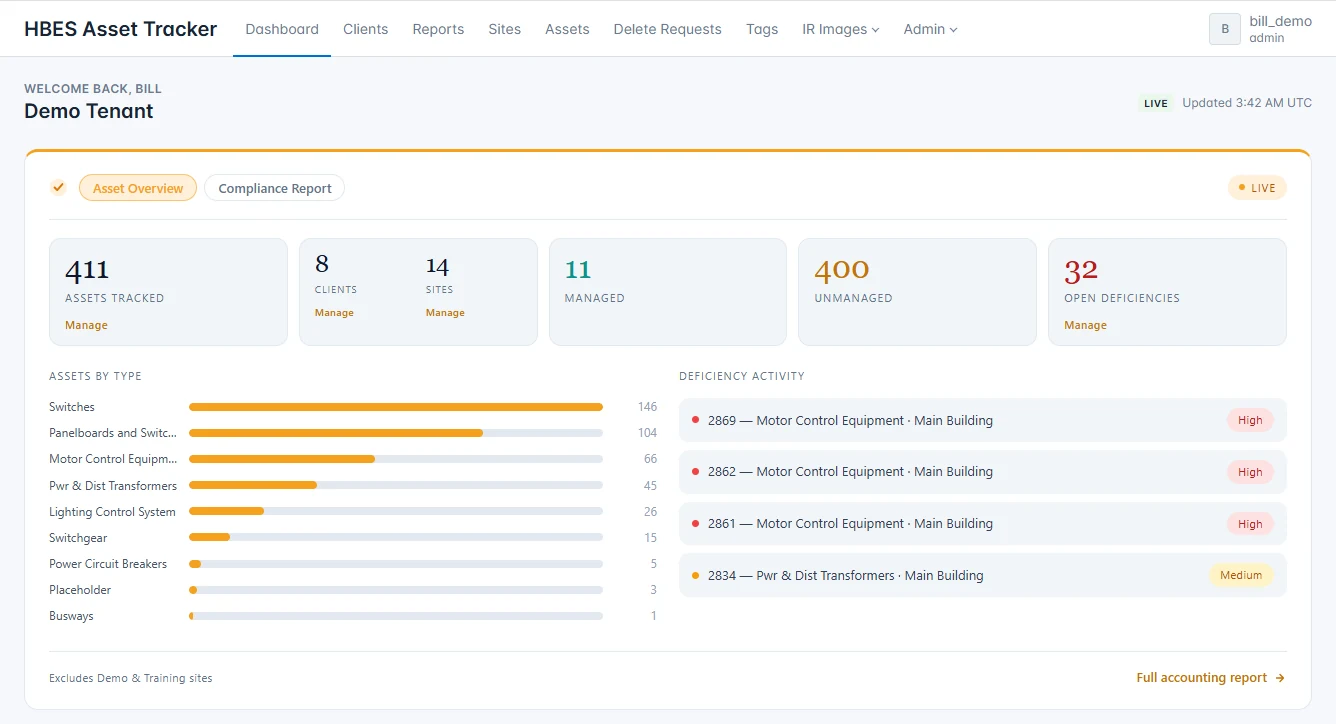Open deficiency 2869 Motor Control Equipment

[x=983, y=420]
